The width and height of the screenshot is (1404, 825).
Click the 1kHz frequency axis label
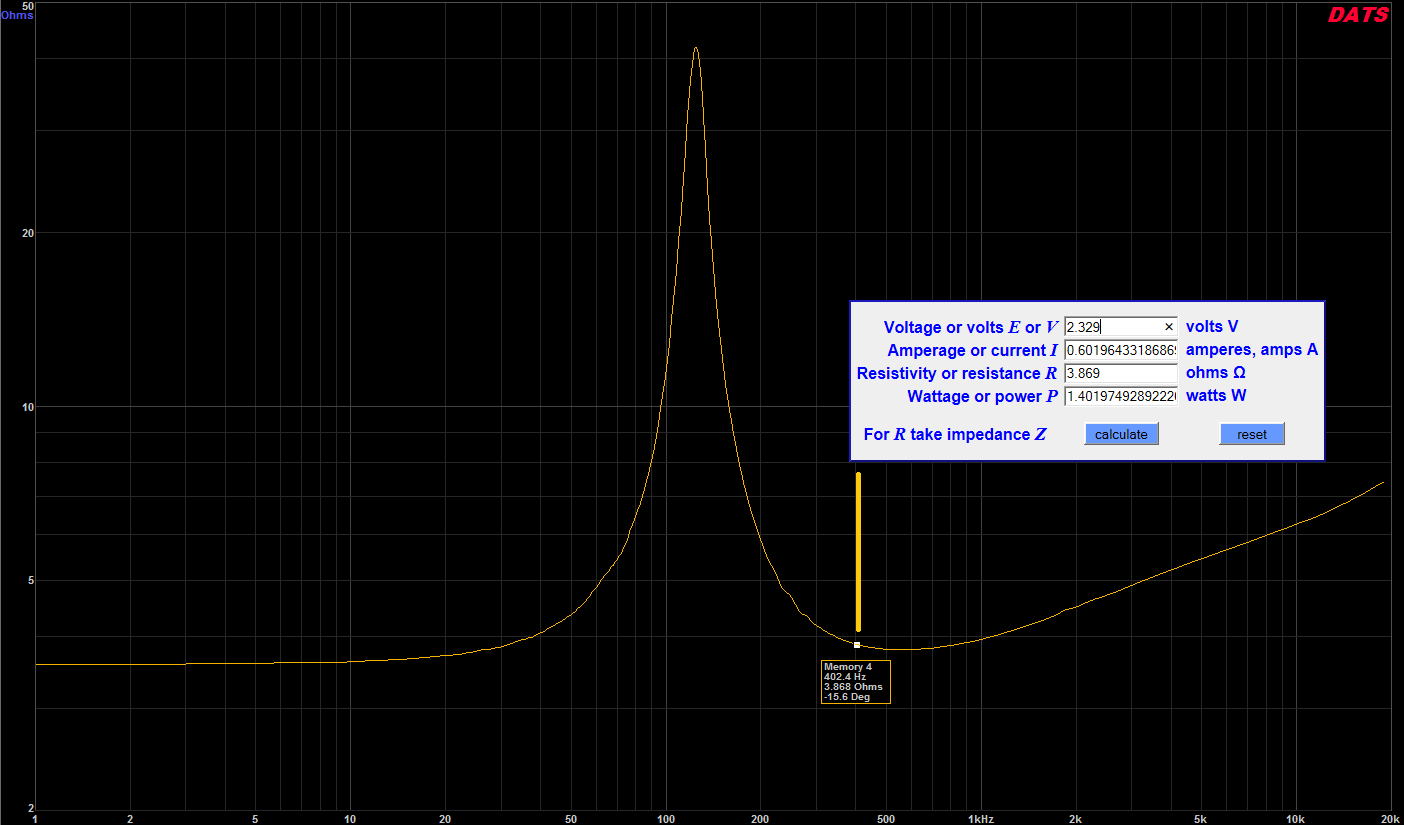click(981, 818)
